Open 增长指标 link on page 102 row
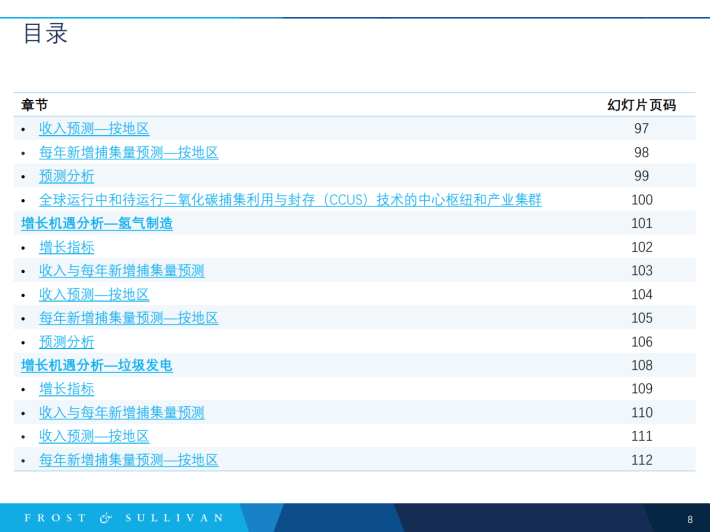The image size is (710, 532). [x=67, y=247]
